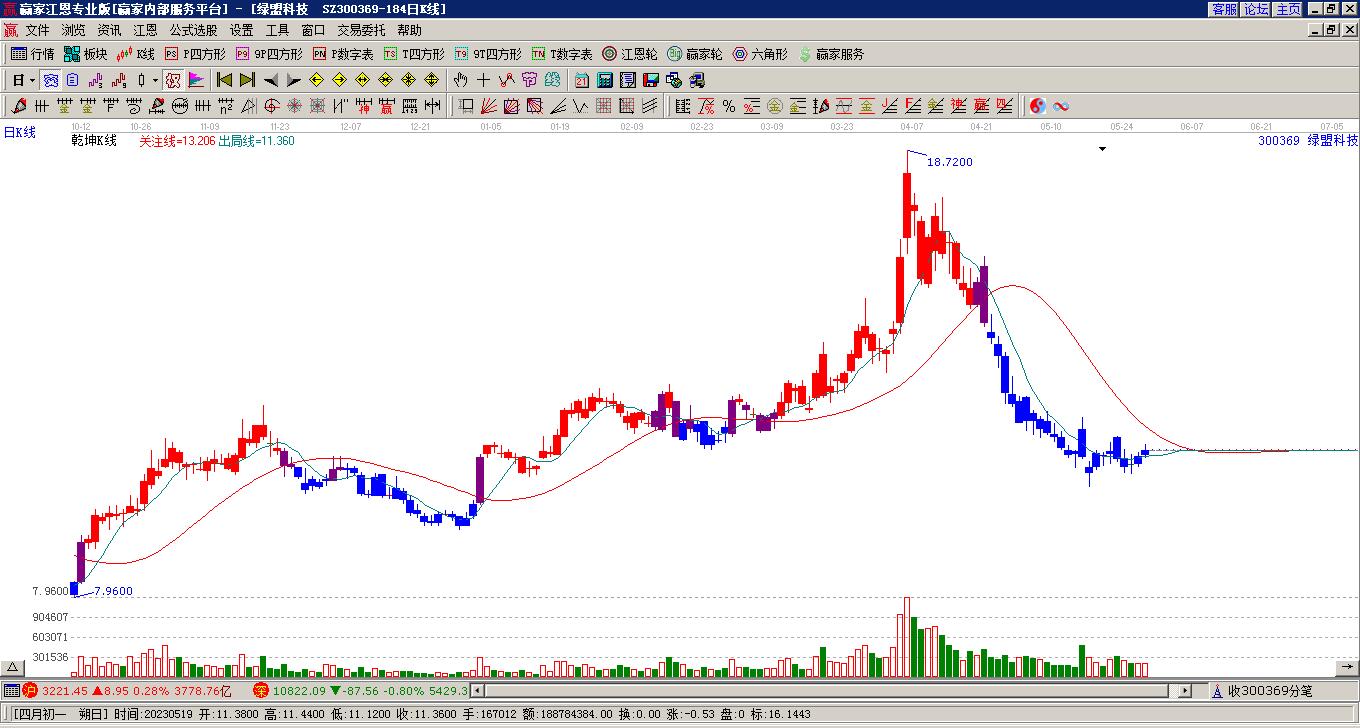Open the 浏览 menu
Screen dimensions: 1360x728
pos(73,31)
